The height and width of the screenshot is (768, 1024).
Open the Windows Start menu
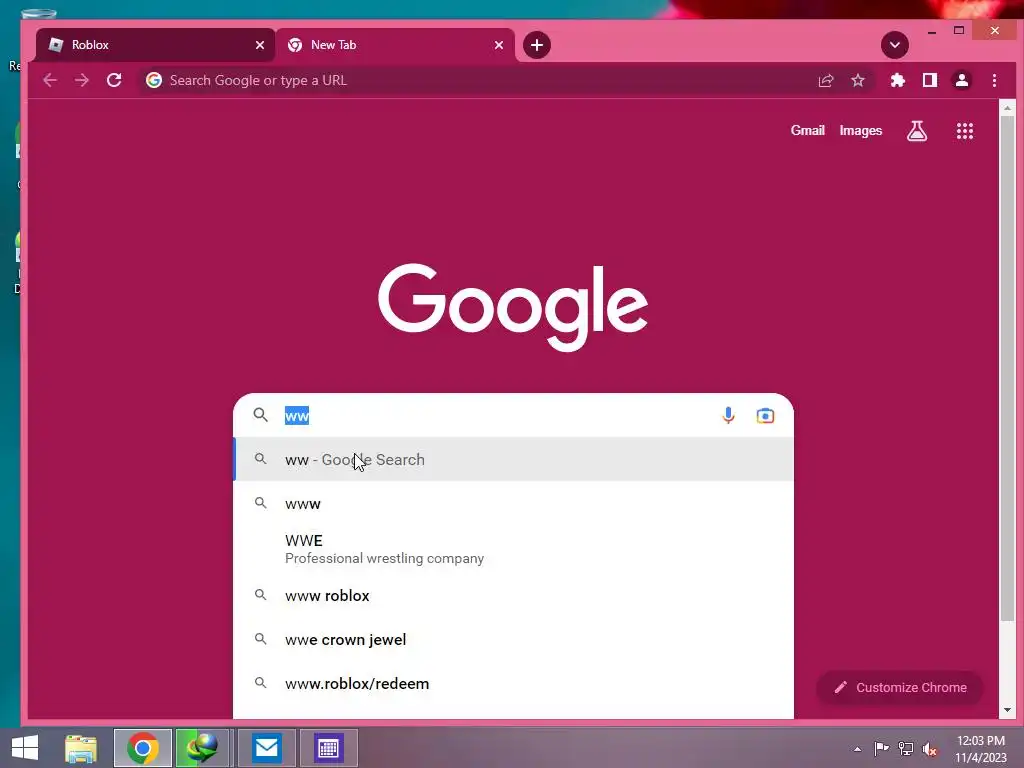coord(25,748)
